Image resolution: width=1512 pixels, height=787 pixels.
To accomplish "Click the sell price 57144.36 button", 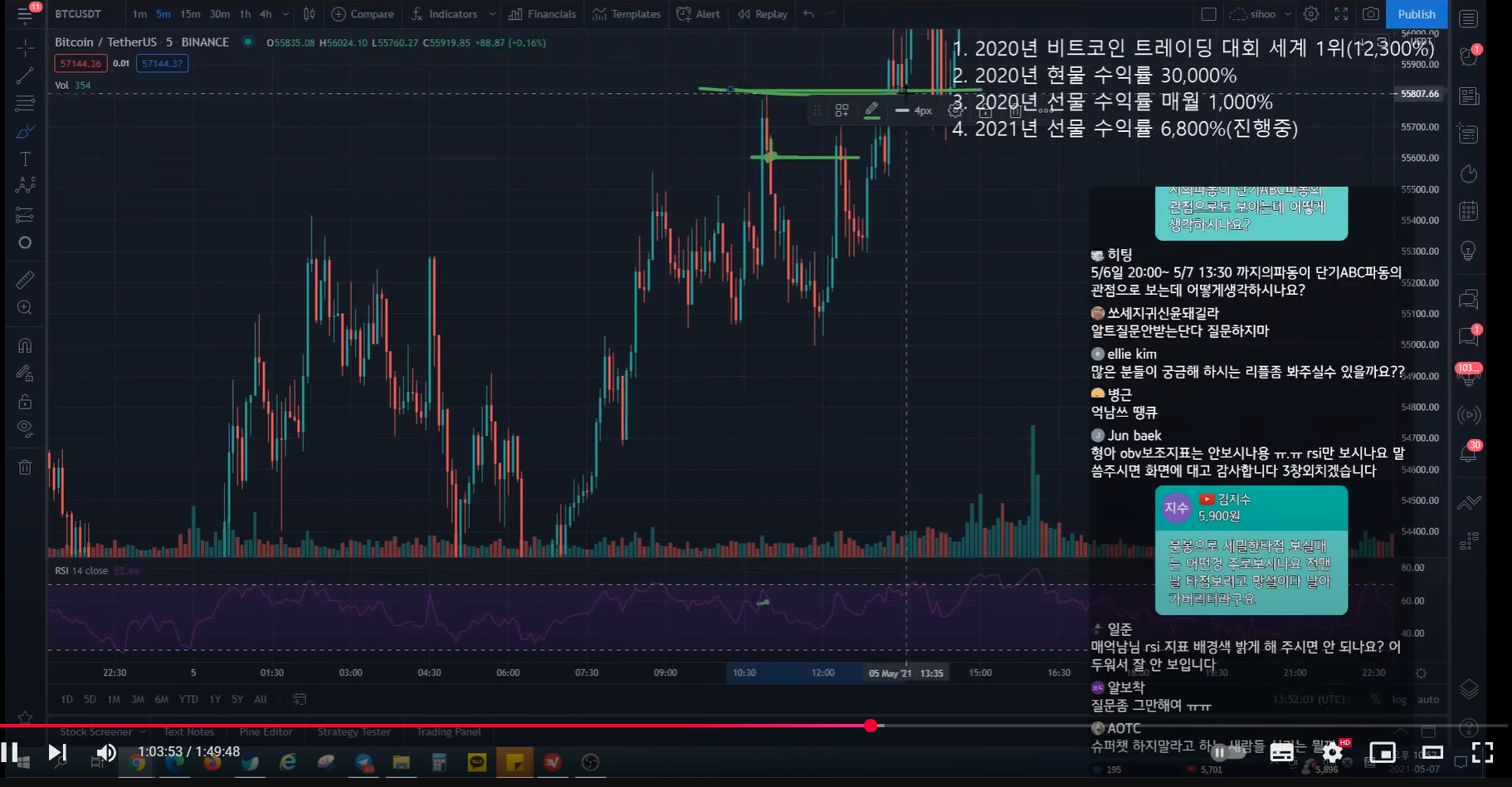I will coord(80,63).
